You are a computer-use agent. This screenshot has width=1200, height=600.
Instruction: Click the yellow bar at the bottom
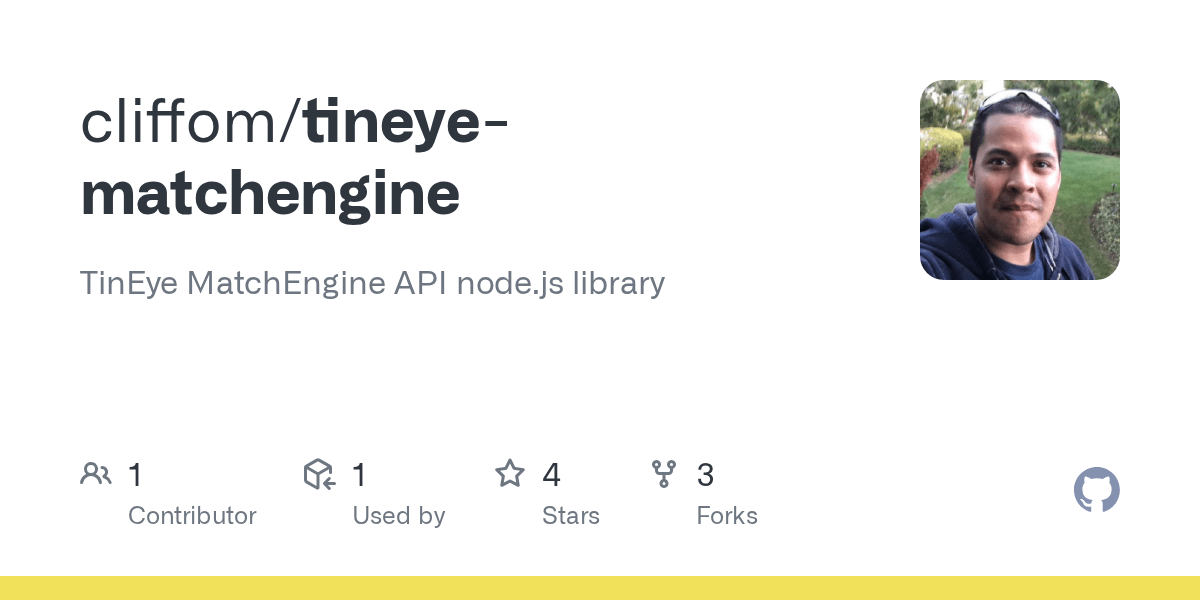[600, 590]
